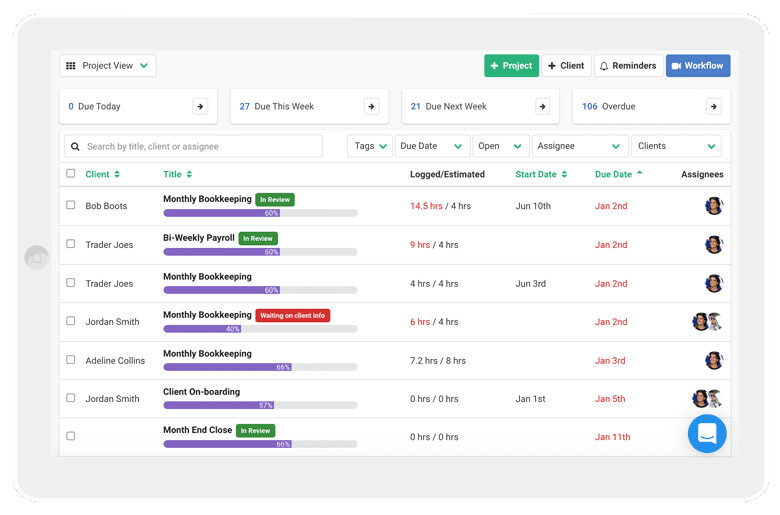This screenshot has height=515, width=780.
Task: Open the Bi-Weekly Payroll project
Action: 199,238
